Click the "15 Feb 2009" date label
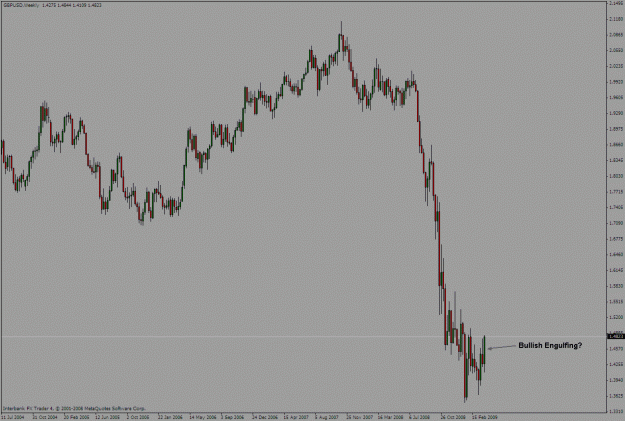The height and width of the screenshot is (421, 625). tap(485, 417)
